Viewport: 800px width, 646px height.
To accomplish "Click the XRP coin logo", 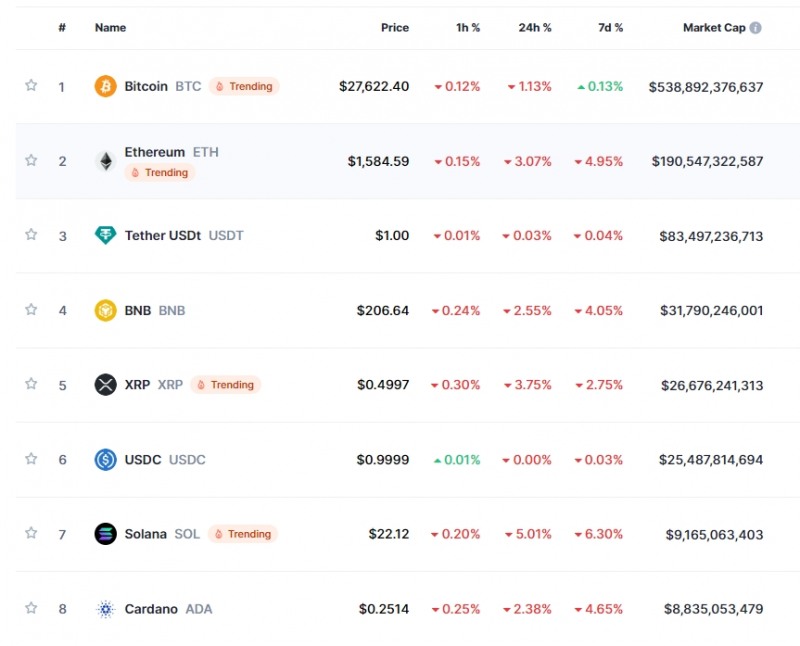I will [x=103, y=384].
